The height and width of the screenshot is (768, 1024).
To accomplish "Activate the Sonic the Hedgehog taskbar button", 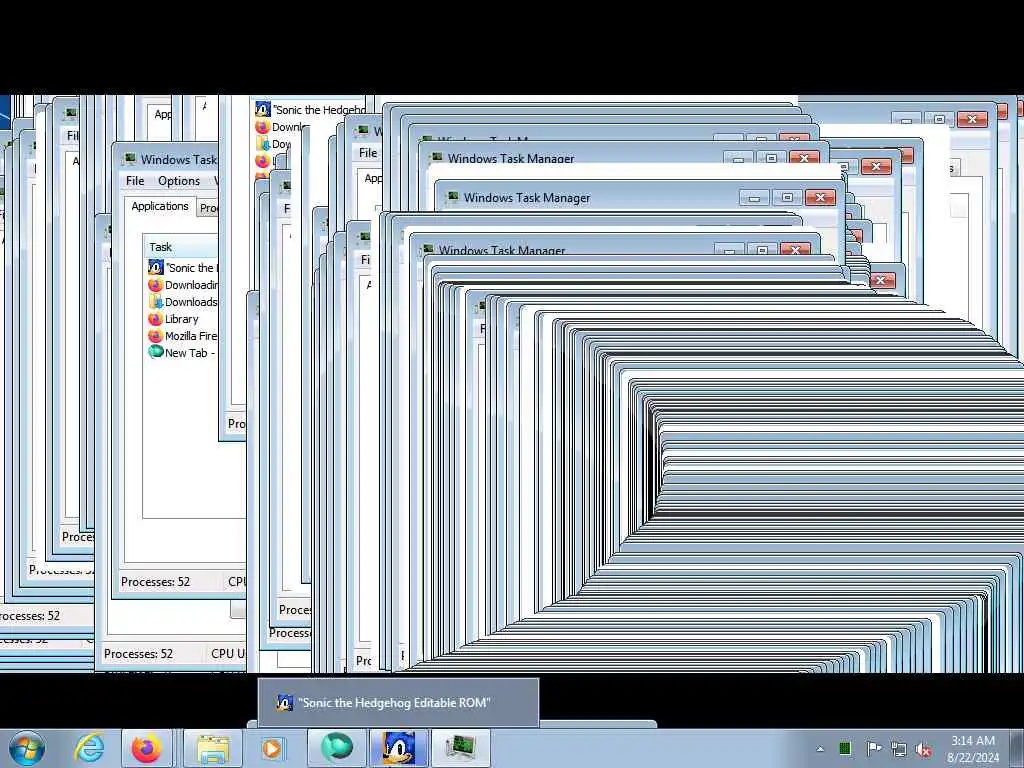I will coord(399,748).
